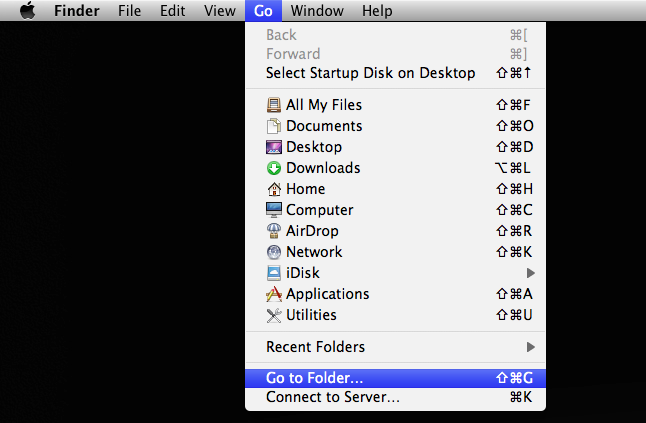
Task: Click the green Downloads arrow icon
Action: (274, 168)
